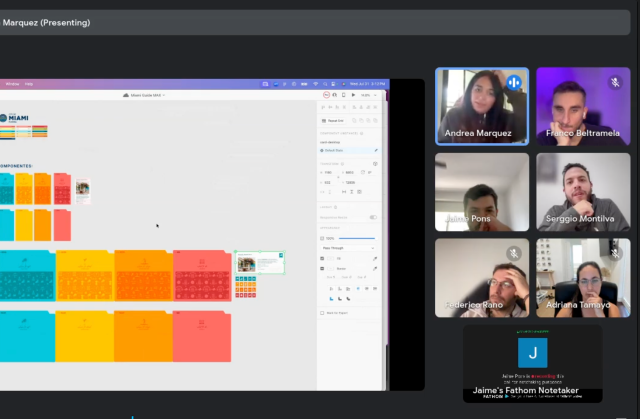Click the fixed height icon in Transform
Image resolution: width=640 pixels, height=419 pixels.
click(x=351, y=192)
